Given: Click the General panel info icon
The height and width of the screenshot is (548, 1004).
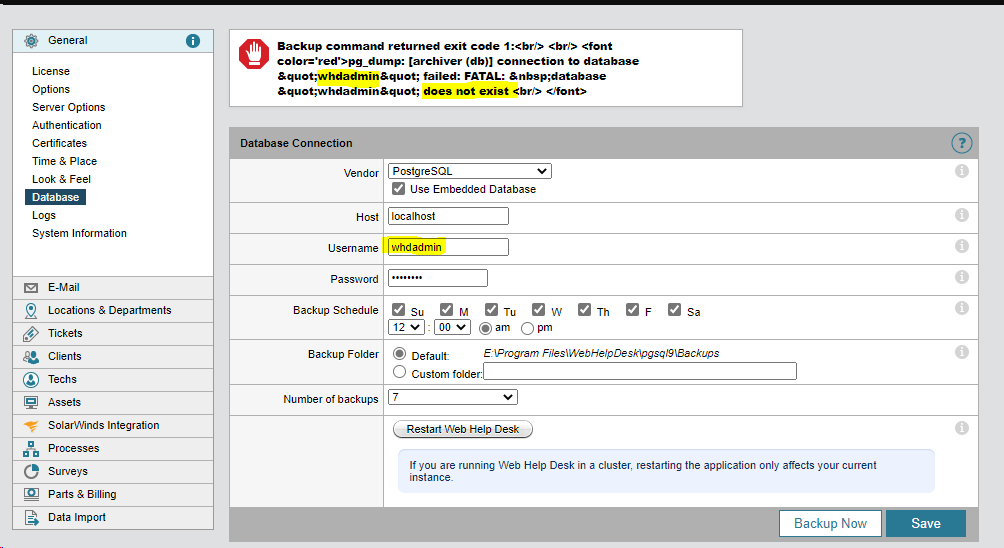Looking at the screenshot, I should click(193, 41).
